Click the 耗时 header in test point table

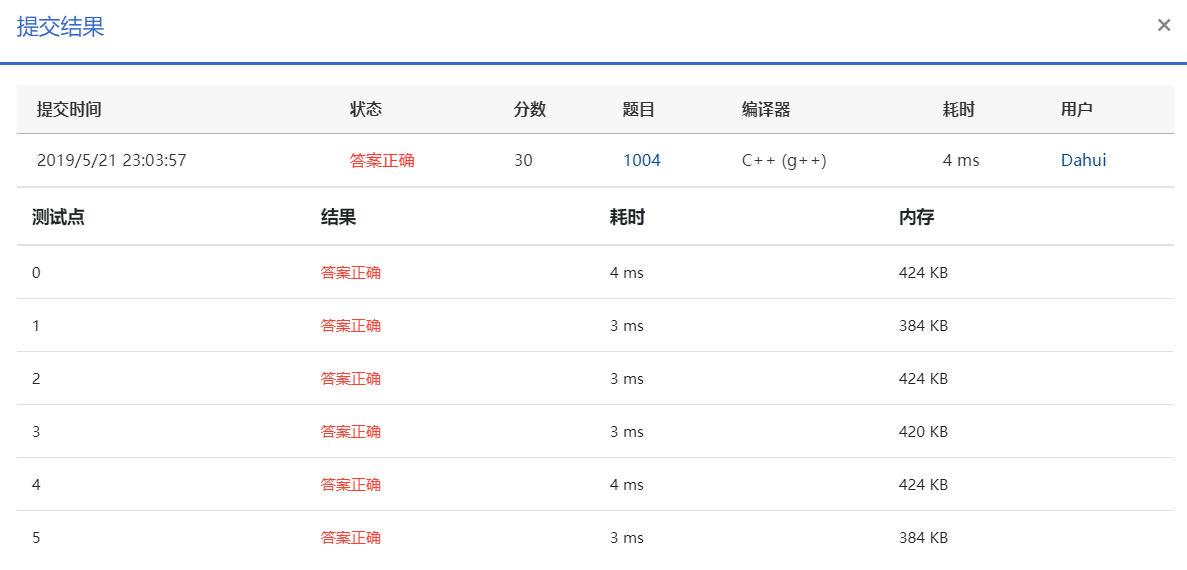(627, 218)
